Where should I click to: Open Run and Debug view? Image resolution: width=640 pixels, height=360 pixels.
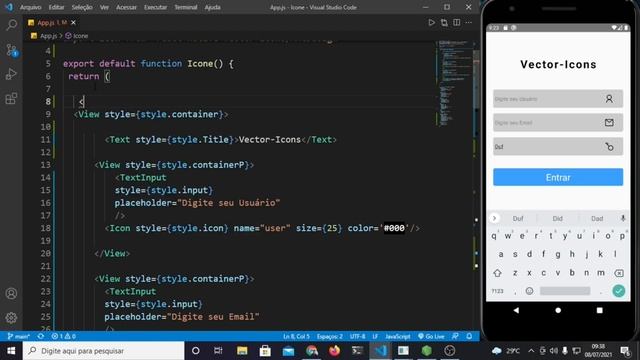tap(11, 74)
